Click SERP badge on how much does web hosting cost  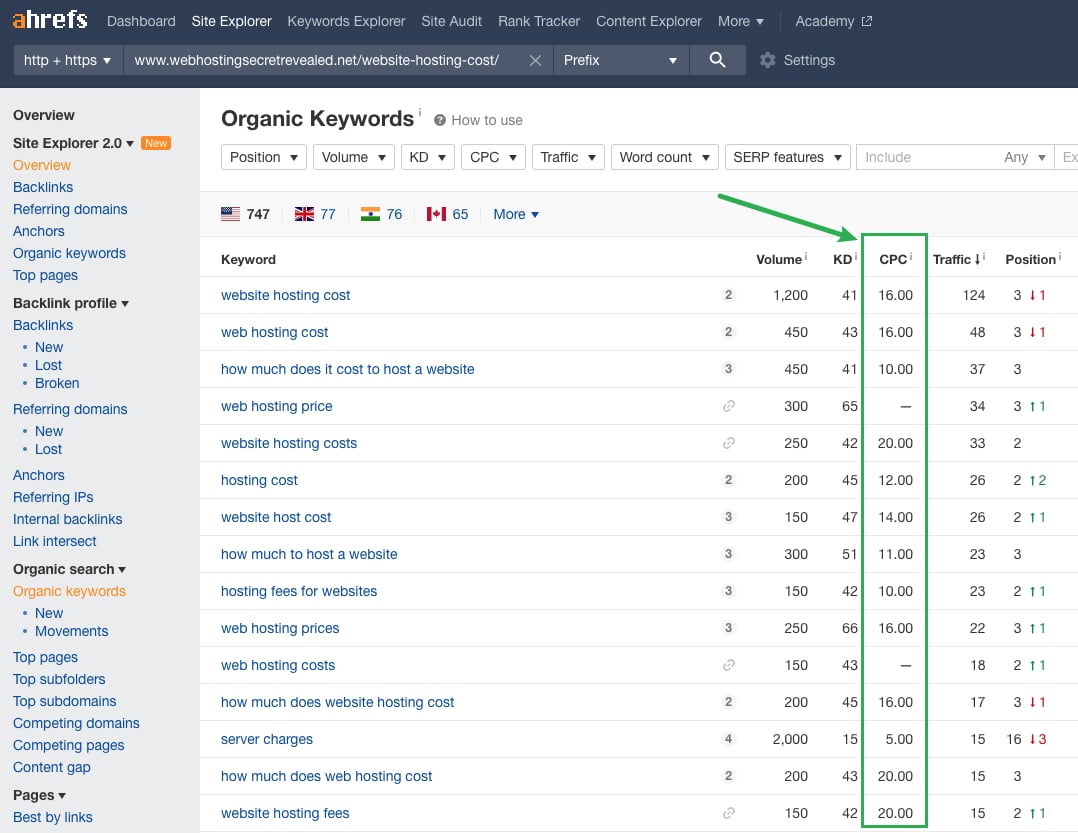pyautogui.click(x=728, y=776)
